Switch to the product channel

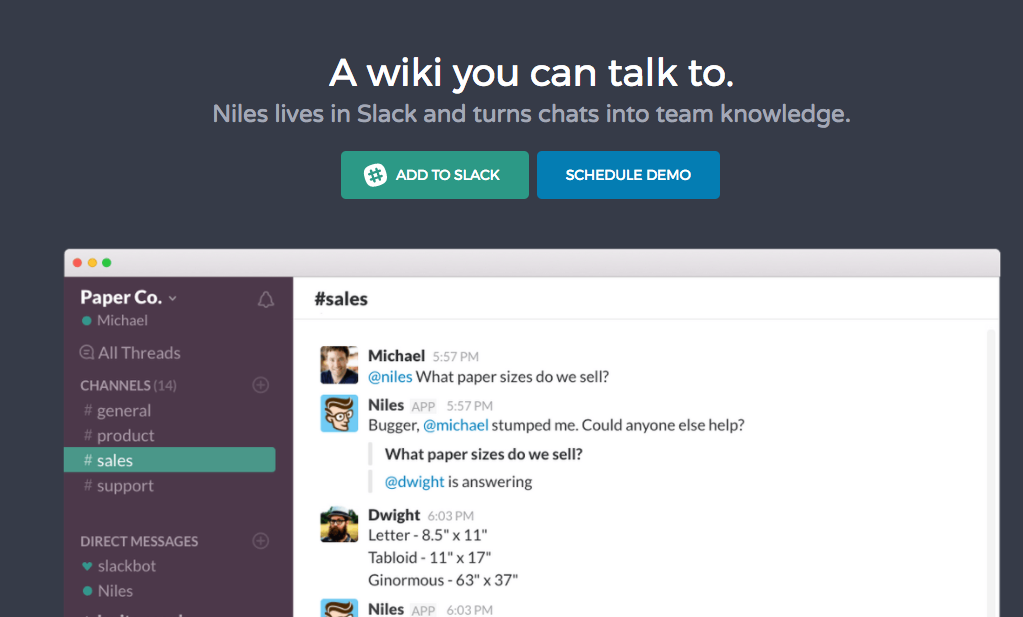[x=125, y=436]
